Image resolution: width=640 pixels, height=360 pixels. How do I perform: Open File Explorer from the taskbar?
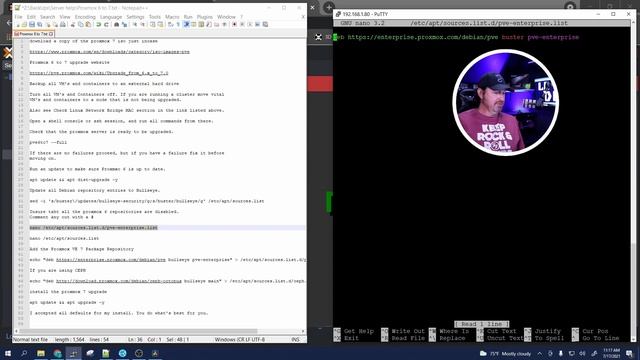(x=41, y=353)
